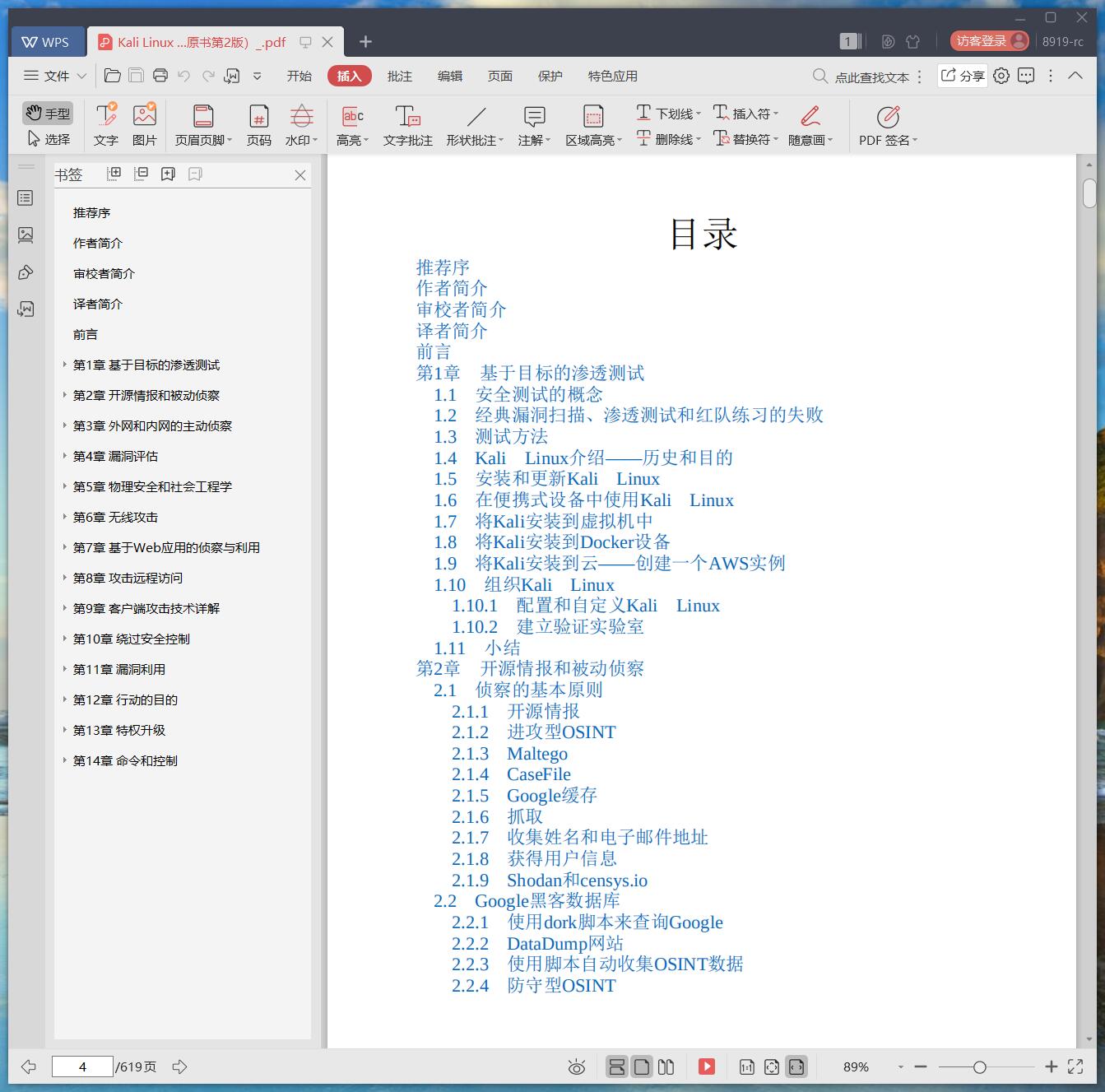The height and width of the screenshot is (1092, 1105).
Task: Switch to two-page view
Action: tap(666, 1066)
